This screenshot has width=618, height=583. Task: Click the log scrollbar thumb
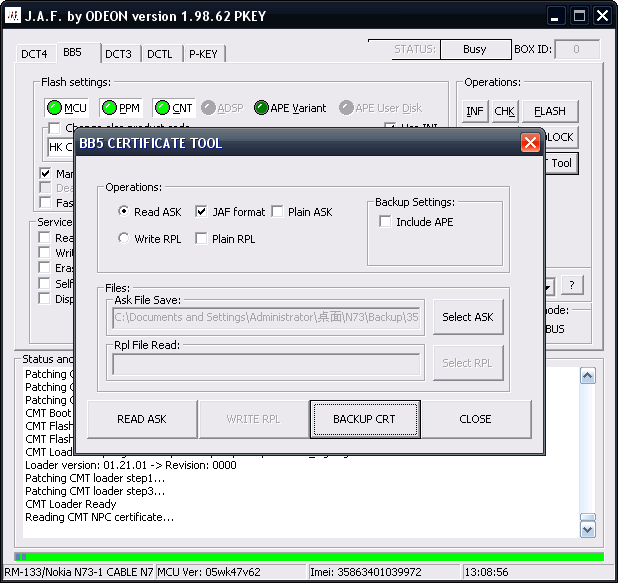click(x=587, y=517)
